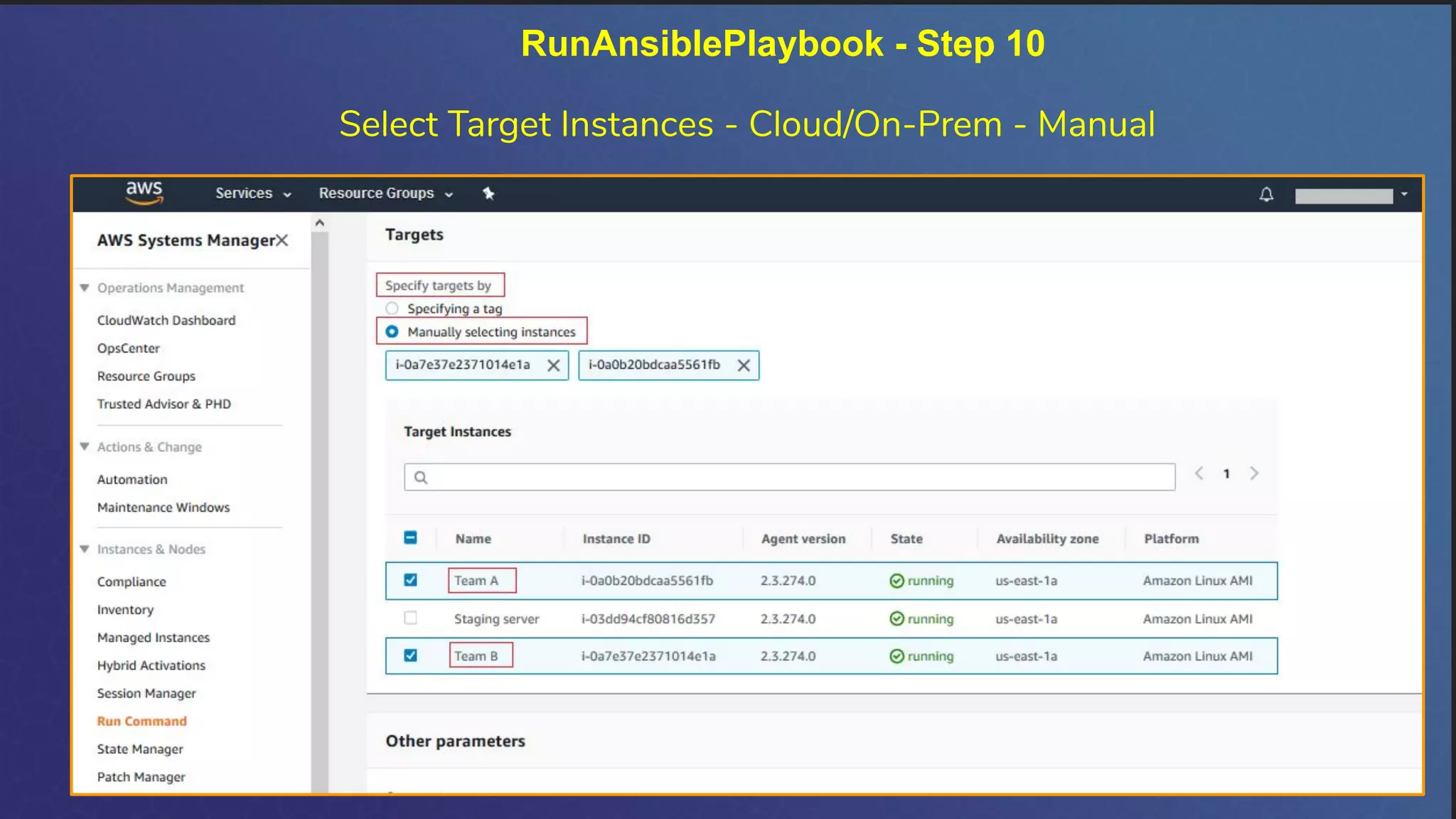Sort by the Agent version column header
This screenshot has height=819, width=1456.
click(803, 539)
